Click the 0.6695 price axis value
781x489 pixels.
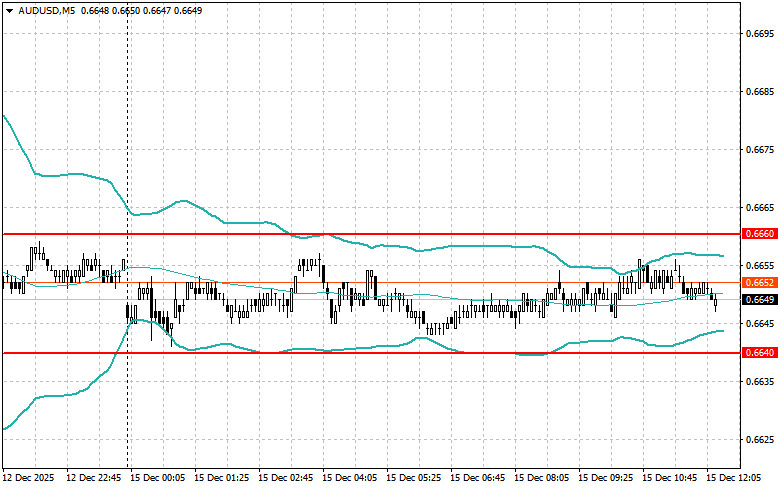[760, 34]
